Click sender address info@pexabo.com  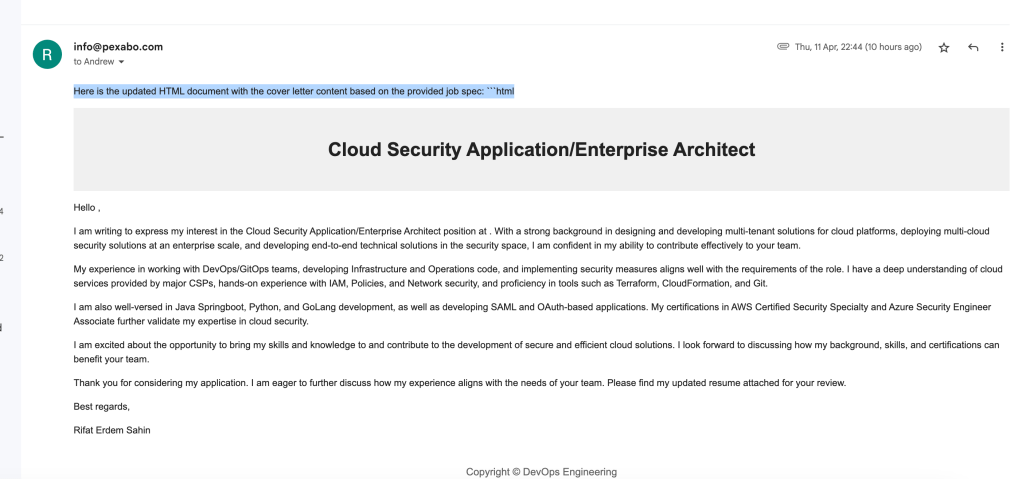click(x=118, y=47)
